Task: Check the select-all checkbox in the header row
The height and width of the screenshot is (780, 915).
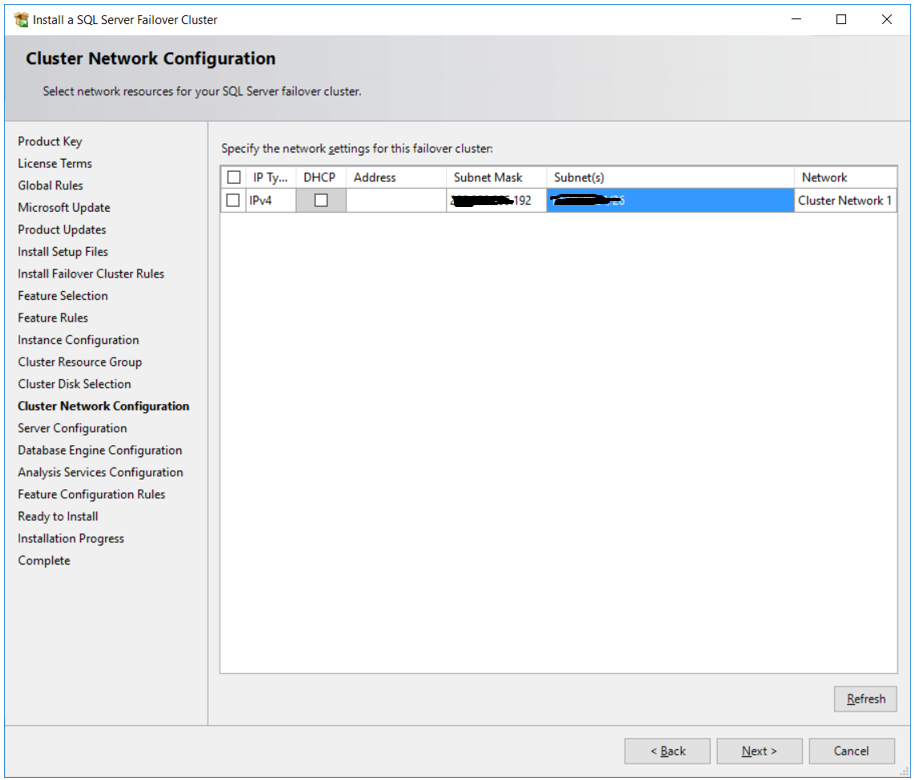Action: point(234,177)
